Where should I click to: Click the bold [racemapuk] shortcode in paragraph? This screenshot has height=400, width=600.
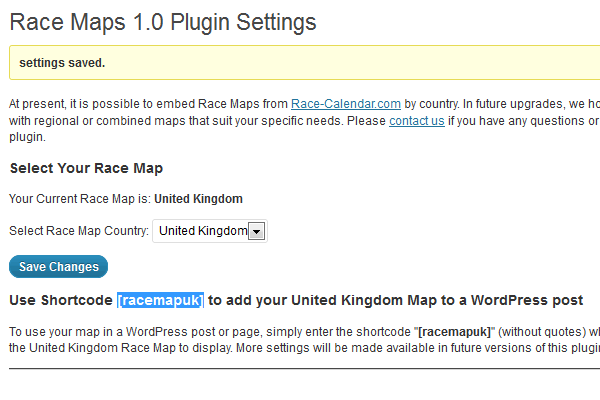pyautogui.click(x=454, y=331)
